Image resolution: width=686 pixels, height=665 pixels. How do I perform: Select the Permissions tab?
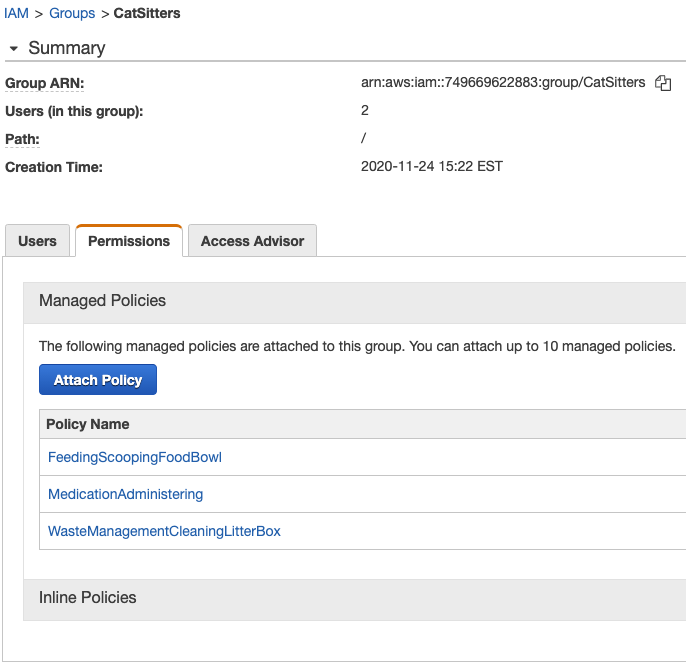[x=129, y=241]
